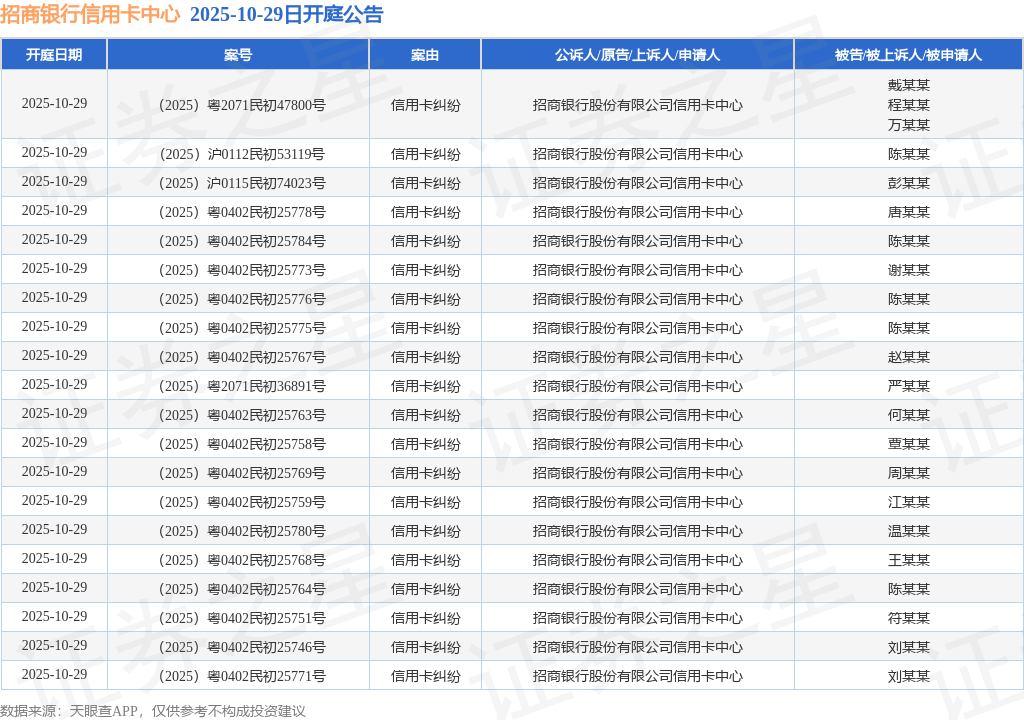Click the date cell in 粤2071民初47800号 row

pos(54,103)
